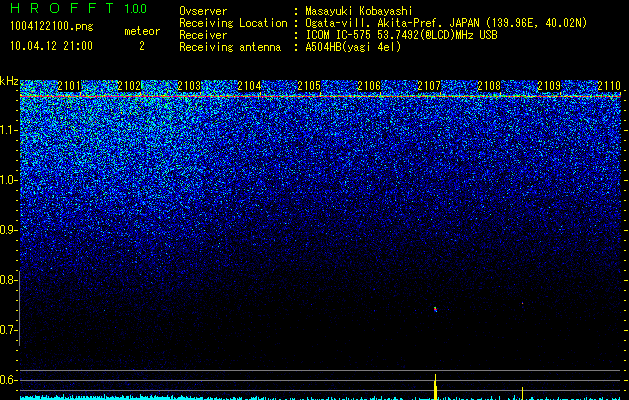Click the 0.8 kHz axis label
629x400 pixels.
(x=9, y=280)
